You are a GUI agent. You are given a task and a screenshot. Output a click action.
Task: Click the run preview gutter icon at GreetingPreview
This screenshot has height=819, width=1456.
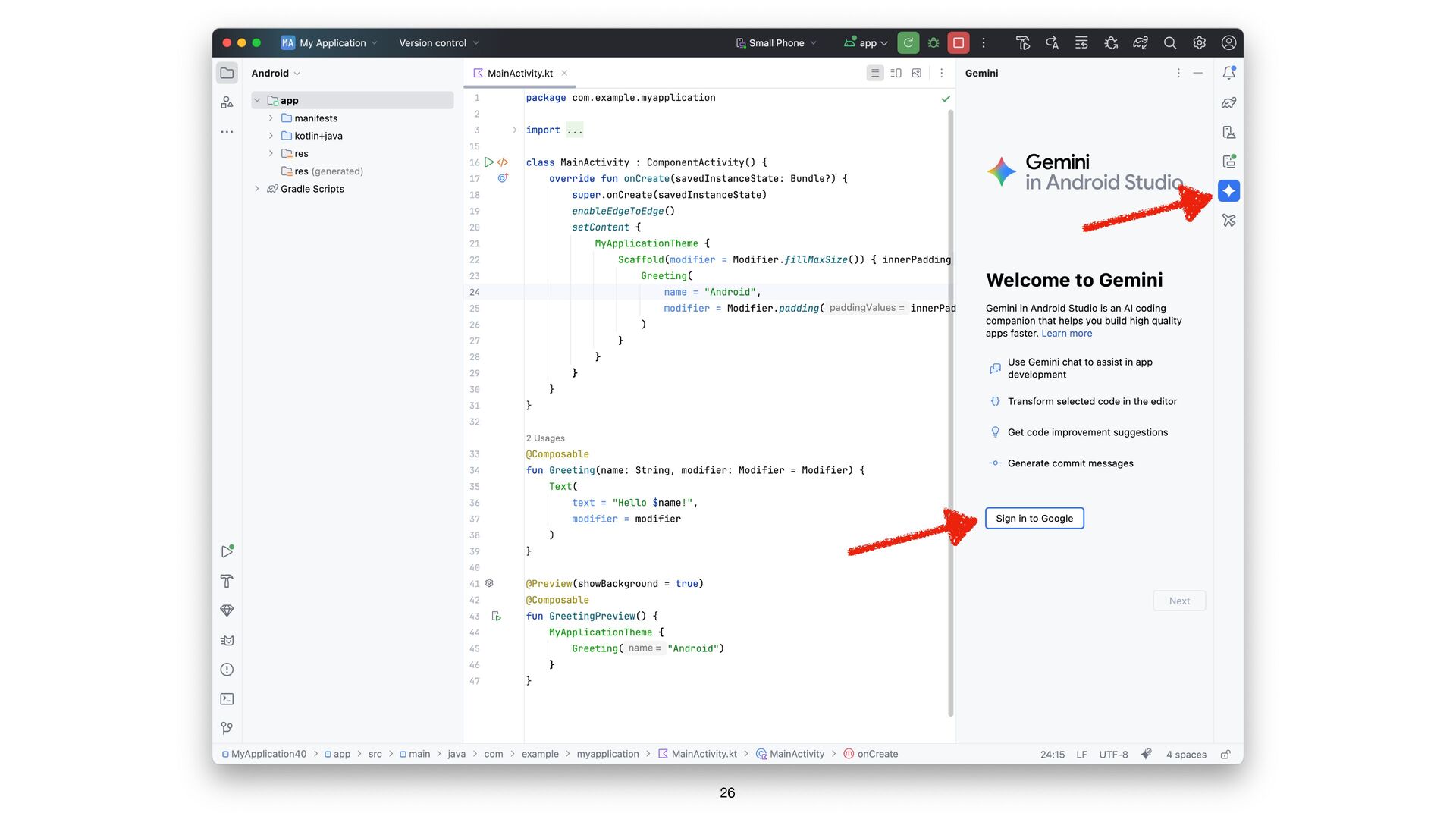[496, 616]
